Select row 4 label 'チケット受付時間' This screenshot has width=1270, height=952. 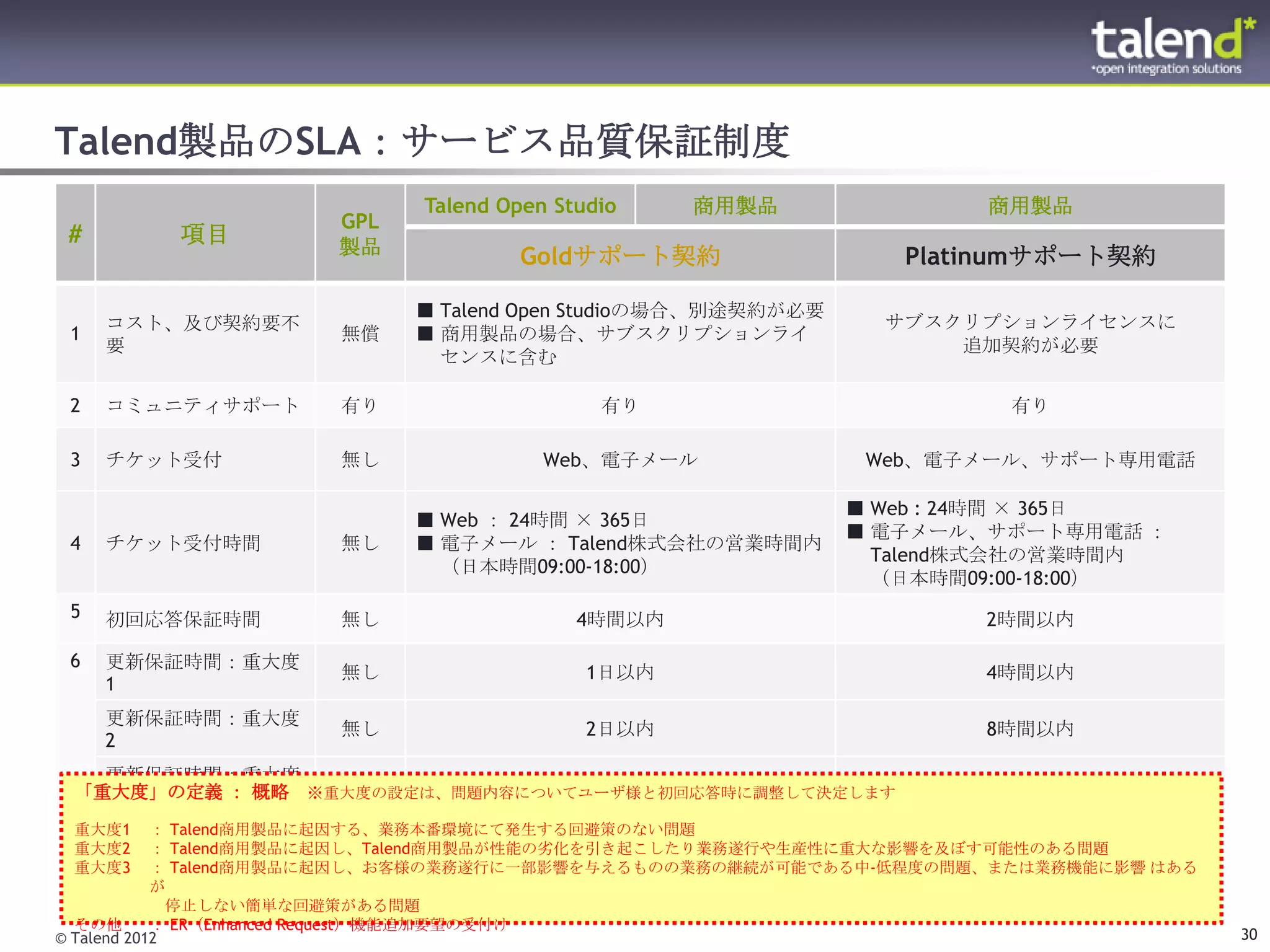(184, 543)
